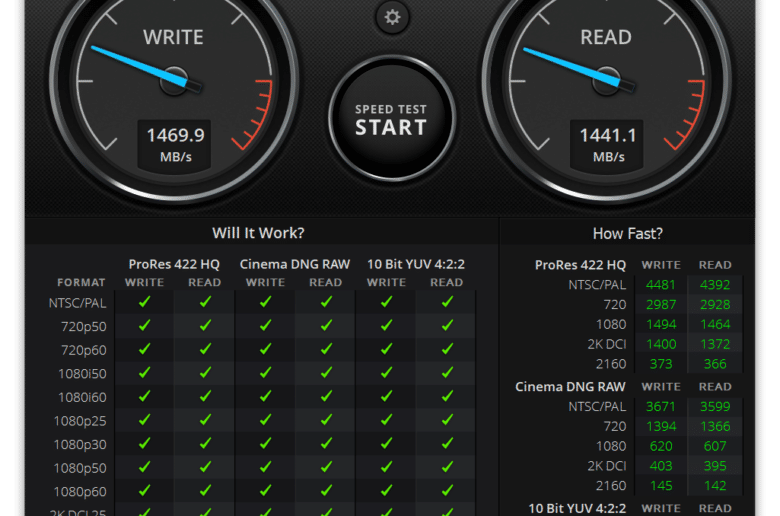
Task: Click 1080p60 10 Bit YUV read checkmark
Action: point(447,490)
